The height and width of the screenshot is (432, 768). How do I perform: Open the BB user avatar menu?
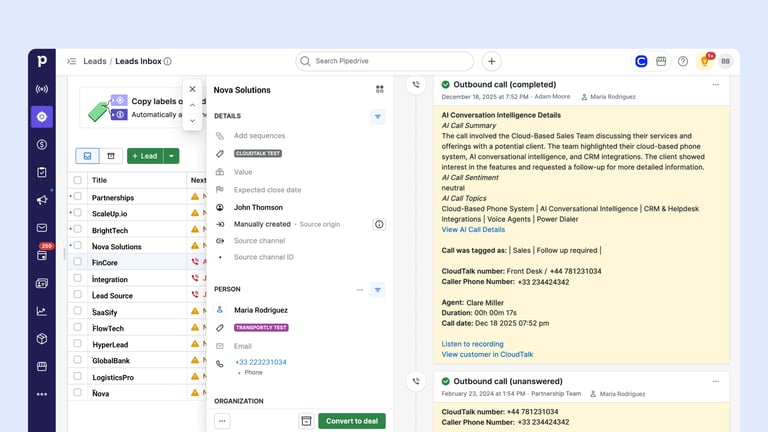725,61
